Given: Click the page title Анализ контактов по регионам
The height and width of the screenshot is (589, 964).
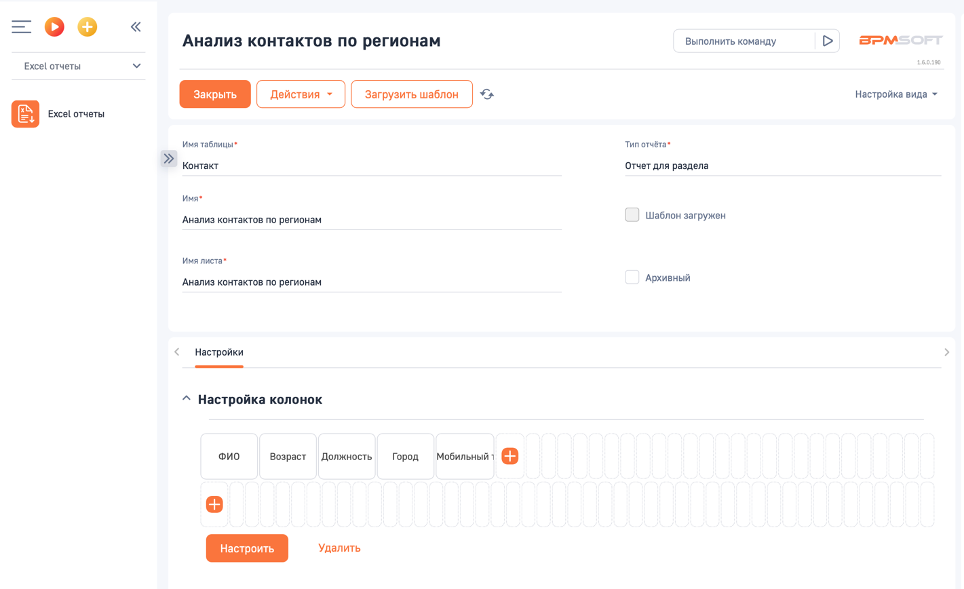Looking at the screenshot, I should 311,41.
